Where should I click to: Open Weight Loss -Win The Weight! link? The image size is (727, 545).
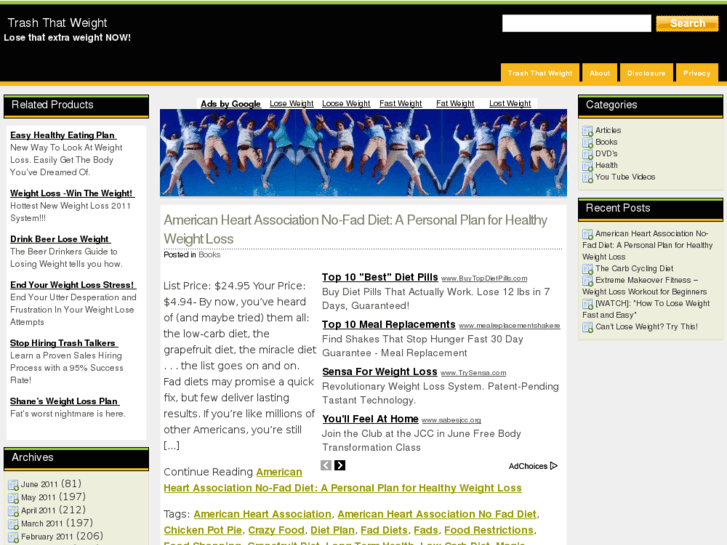72,193
